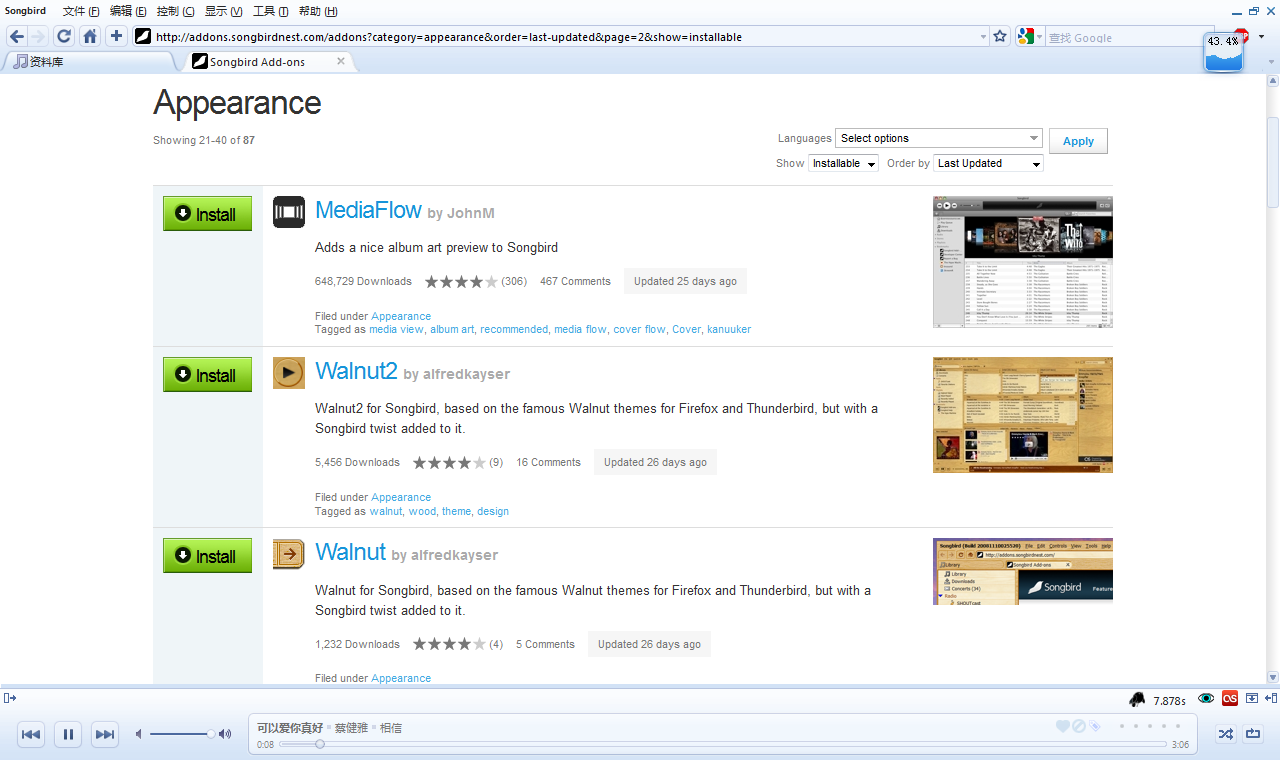Skip to the next track
The width and height of the screenshot is (1280, 760).
coord(105,734)
